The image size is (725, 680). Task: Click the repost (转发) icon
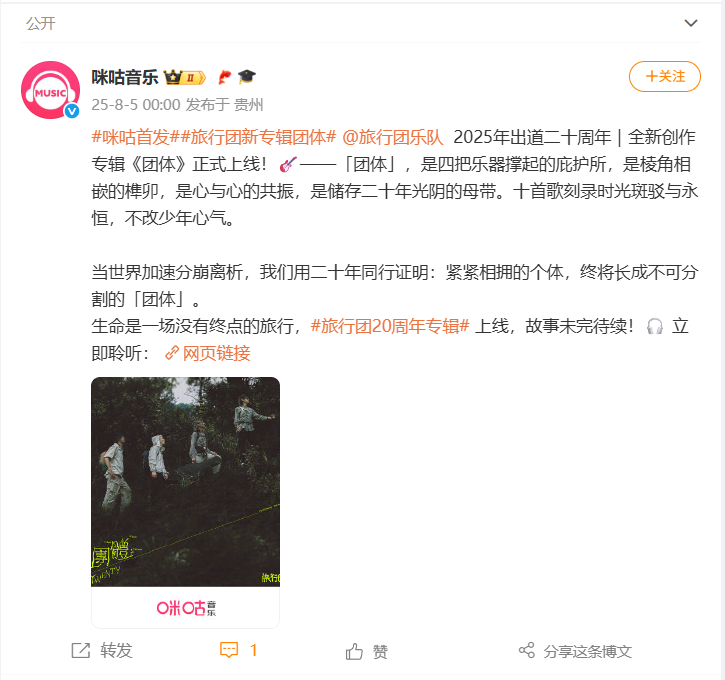point(80,650)
